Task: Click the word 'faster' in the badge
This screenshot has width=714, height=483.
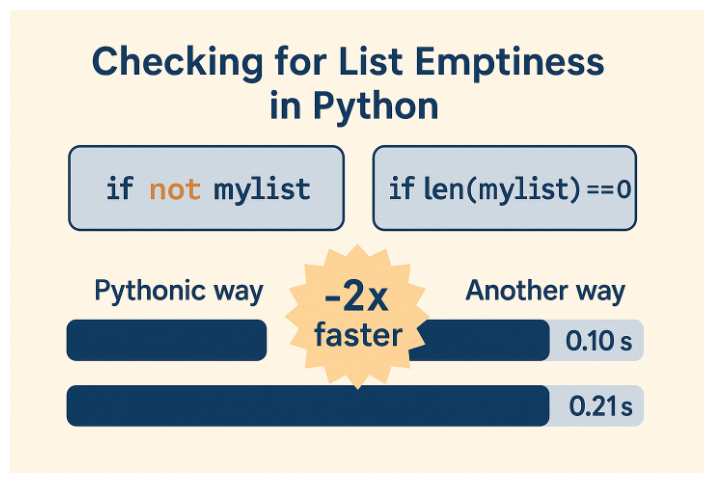Action: tap(358, 335)
